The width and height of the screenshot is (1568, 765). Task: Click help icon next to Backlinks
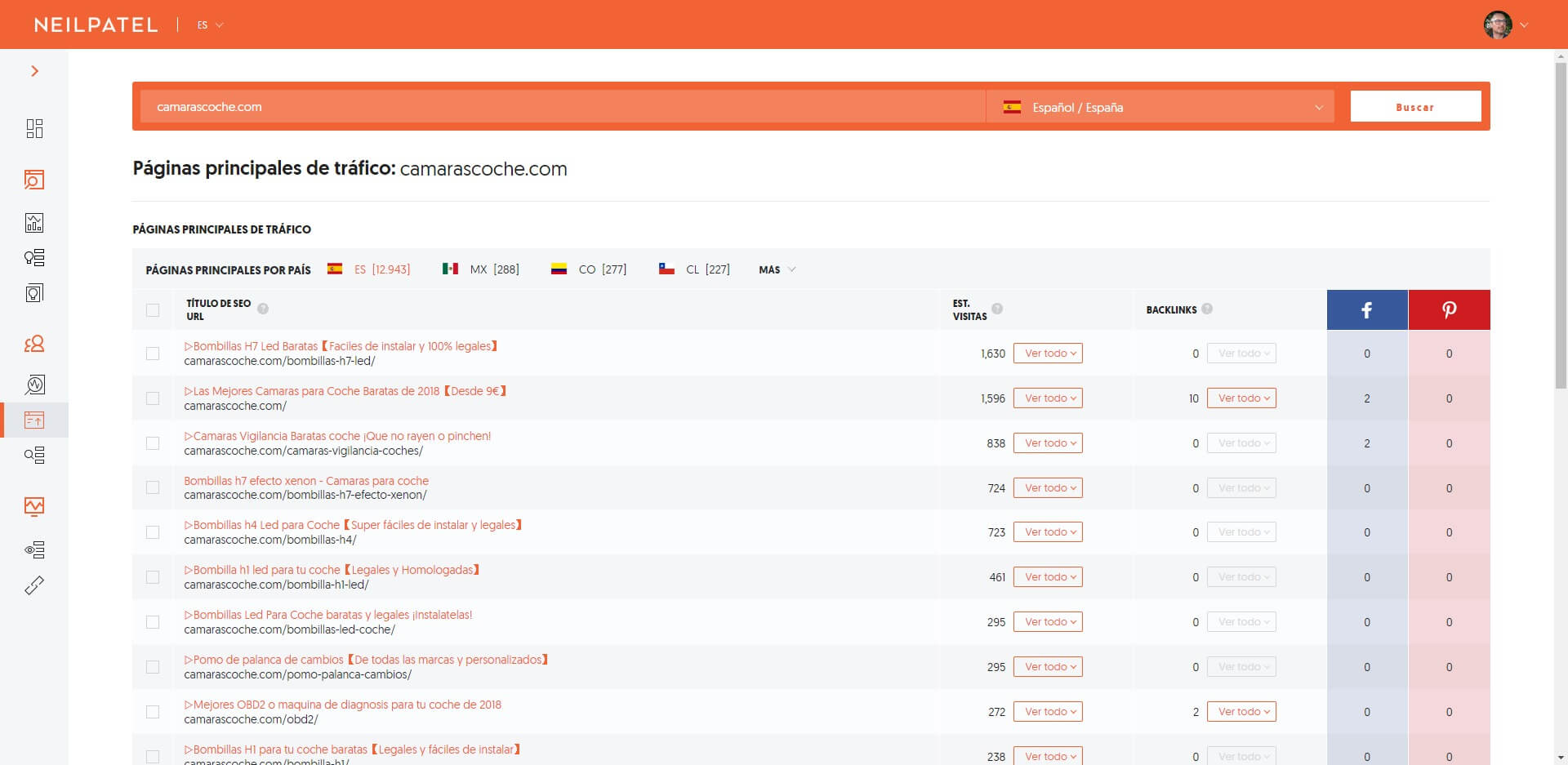click(x=1207, y=309)
